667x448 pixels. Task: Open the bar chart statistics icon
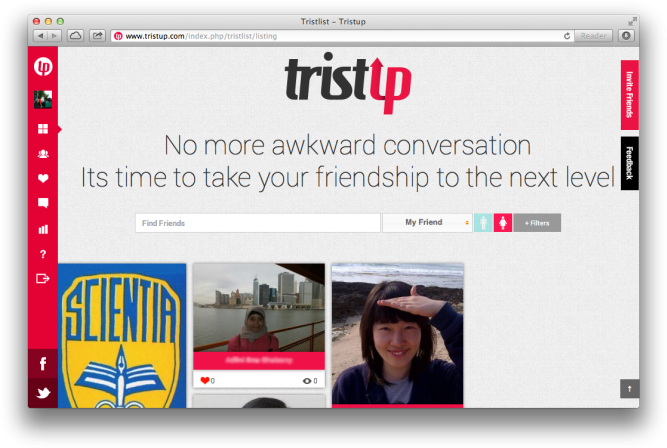click(43, 229)
